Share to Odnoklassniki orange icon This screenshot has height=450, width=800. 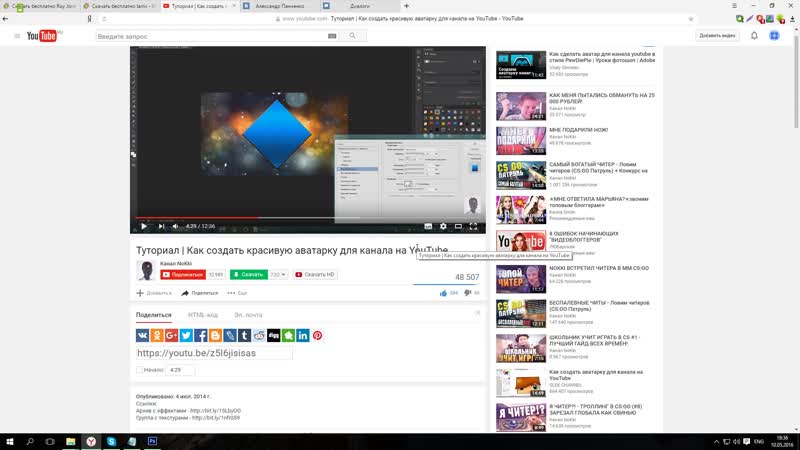[x=157, y=335]
